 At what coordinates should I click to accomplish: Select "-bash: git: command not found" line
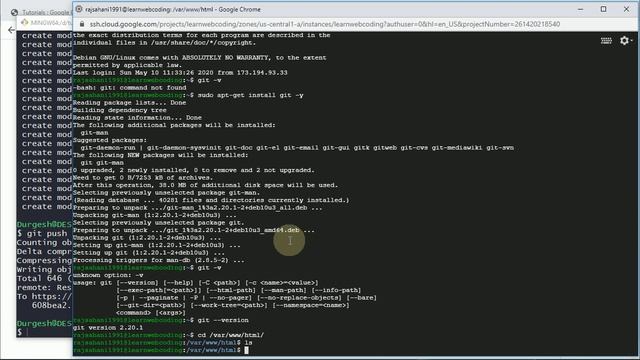pos(129,88)
